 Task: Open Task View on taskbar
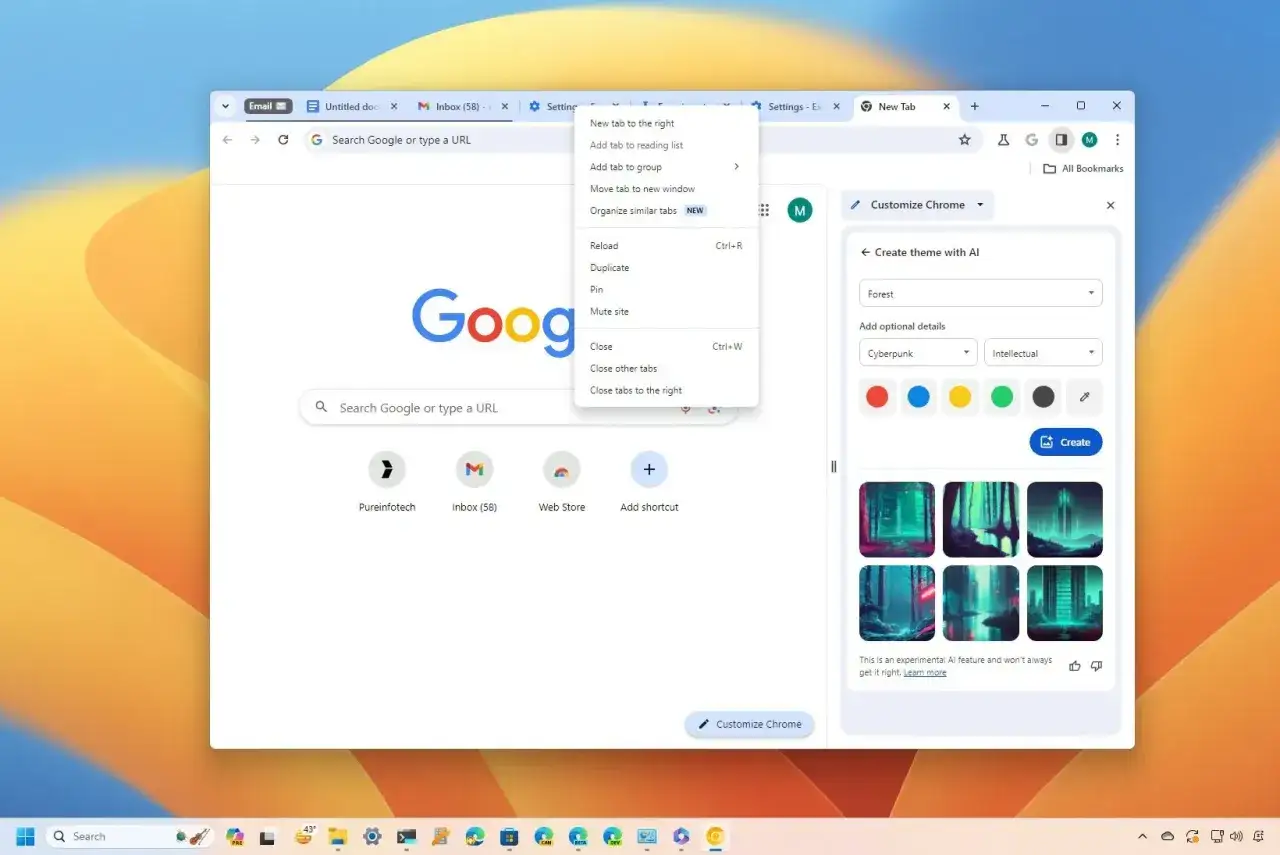[268, 836]
